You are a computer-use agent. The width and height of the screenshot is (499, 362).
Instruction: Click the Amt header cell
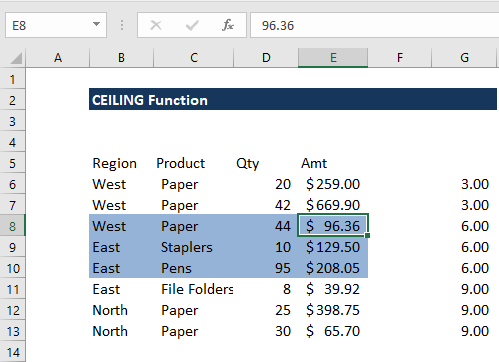(x=333, y=163)
